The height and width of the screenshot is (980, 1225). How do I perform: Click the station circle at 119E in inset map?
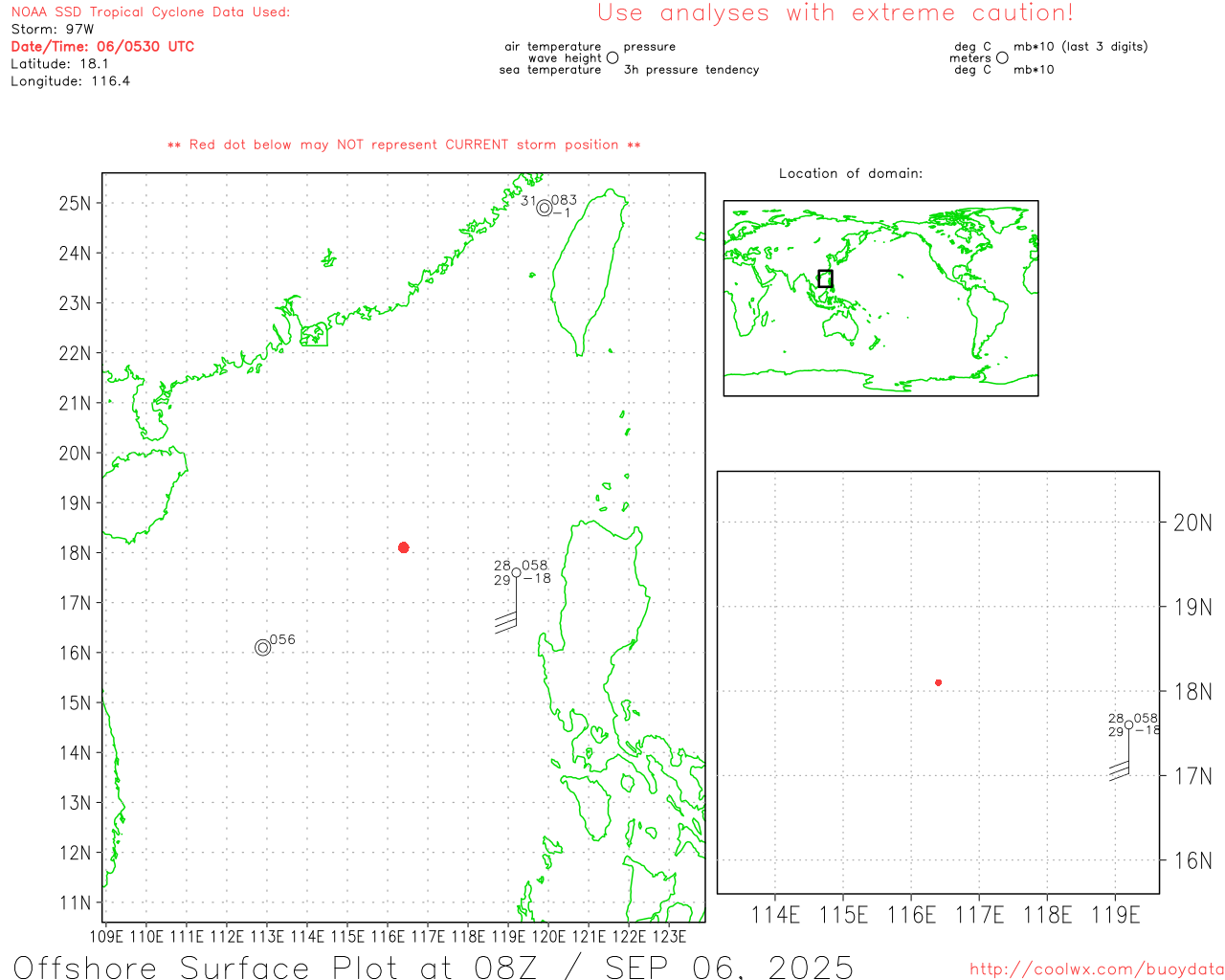point(1129,725)
